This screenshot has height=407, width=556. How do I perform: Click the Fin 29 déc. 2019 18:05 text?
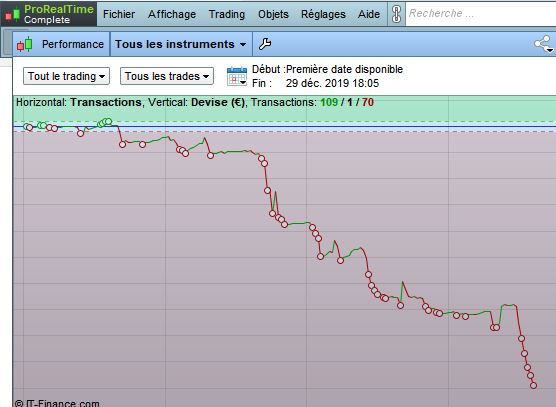pyautogui.click(x=315, y=83)
